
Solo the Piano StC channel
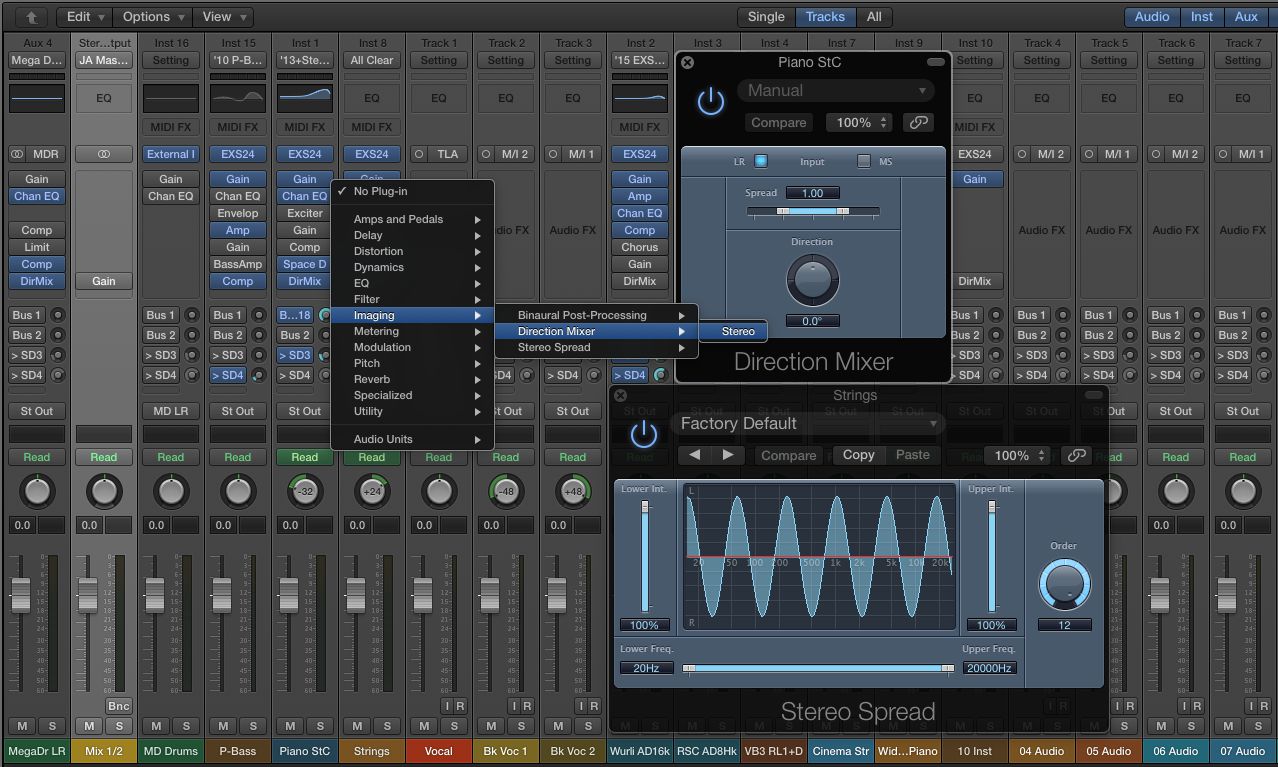pos(319,726)
